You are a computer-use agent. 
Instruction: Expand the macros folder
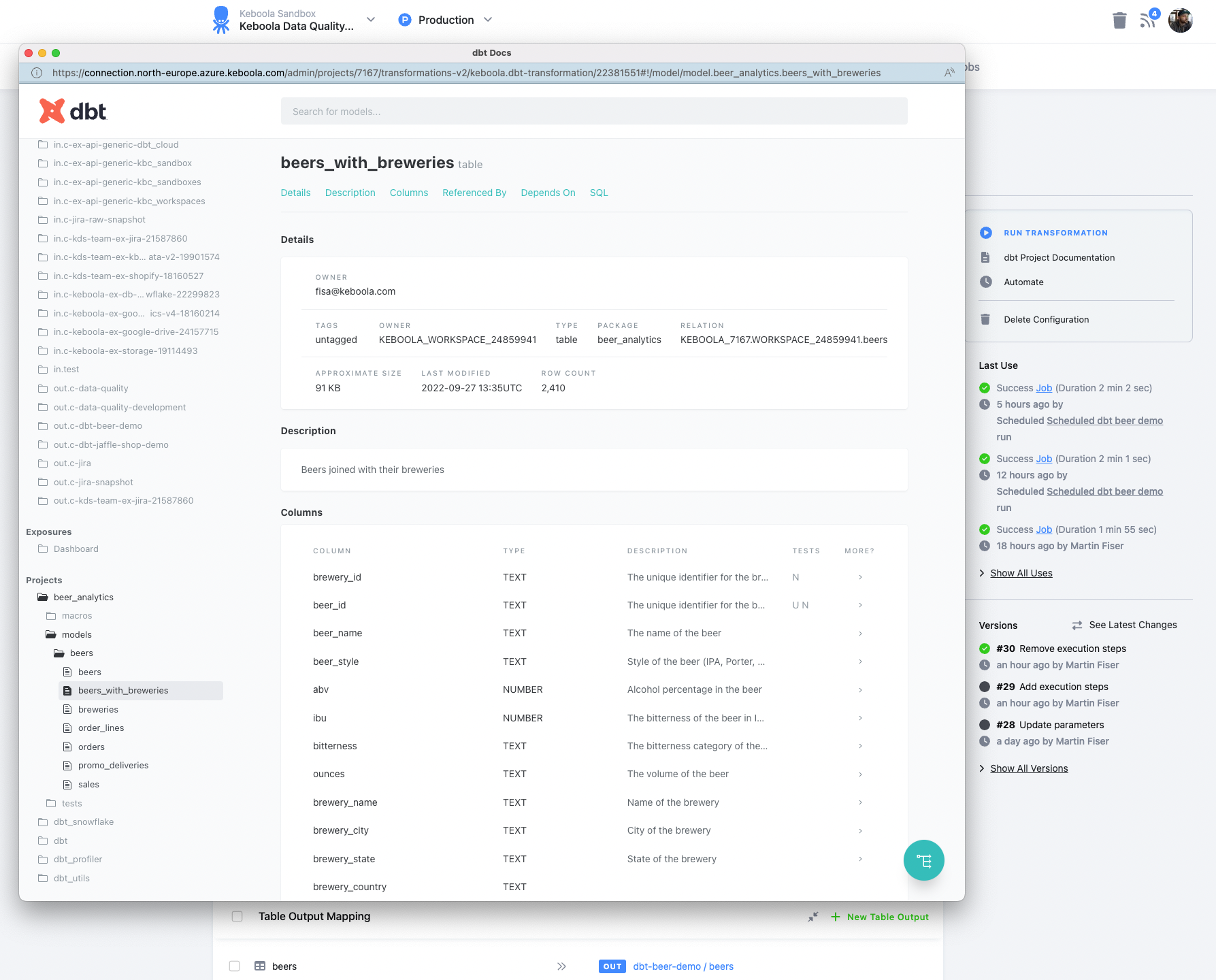(69, 615)
